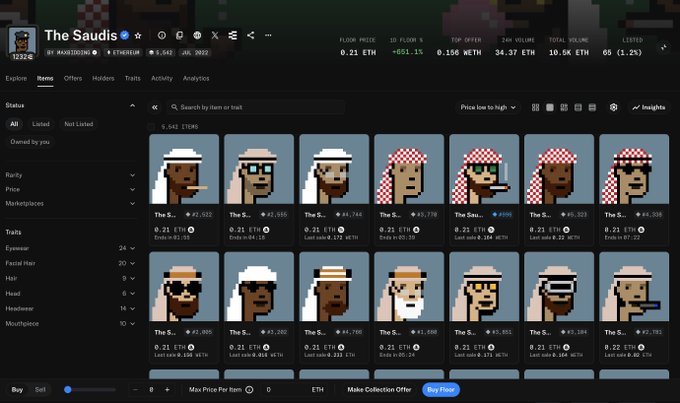Viewport: 680px width, 403px height.
Task: Expand the Mouthpiece trait filter
Action: coord(70,324)
